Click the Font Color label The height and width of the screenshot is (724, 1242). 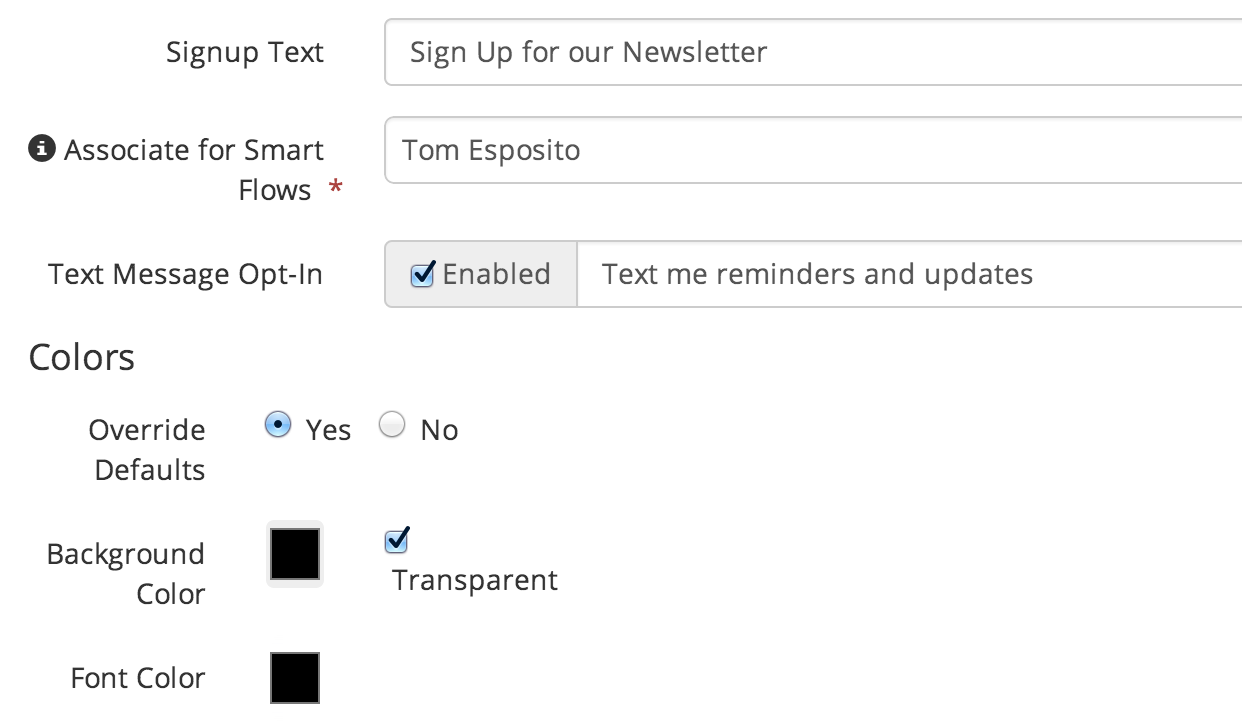pyautogui.click(x=138, y=678)
